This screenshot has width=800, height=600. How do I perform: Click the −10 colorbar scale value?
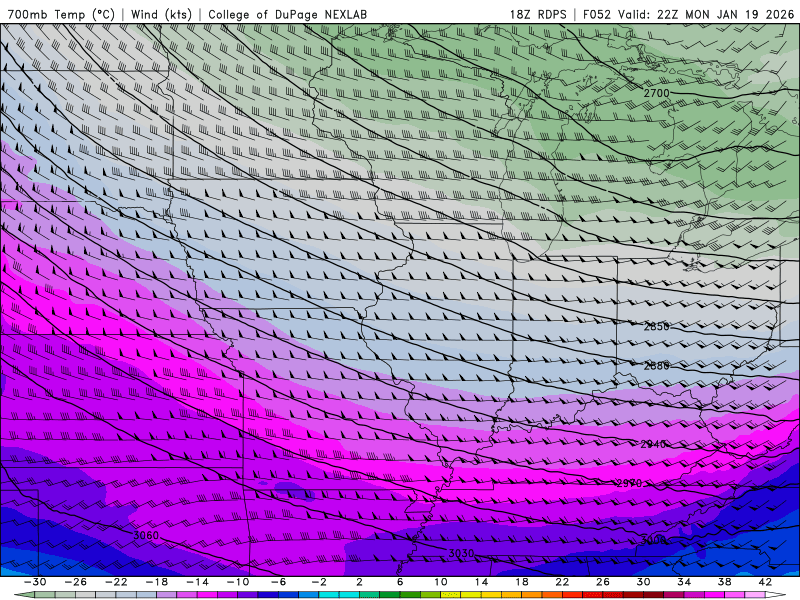238,582
